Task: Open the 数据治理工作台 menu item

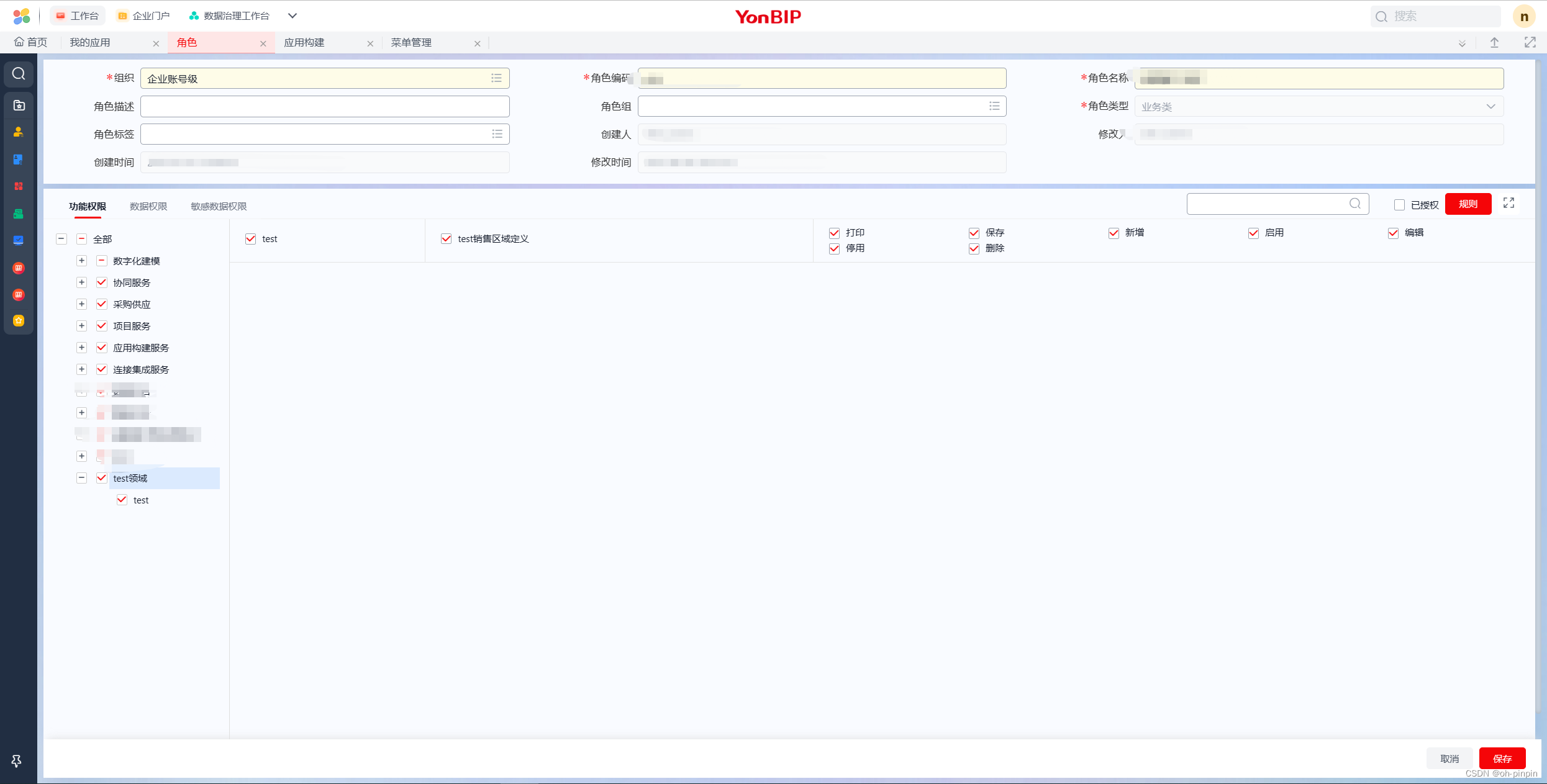Action: click(229, 15)
